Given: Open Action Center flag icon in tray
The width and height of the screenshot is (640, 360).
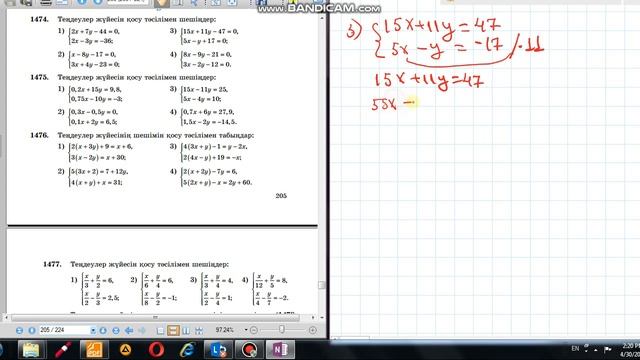Looking at the screenshot, I should pos(608,349).
